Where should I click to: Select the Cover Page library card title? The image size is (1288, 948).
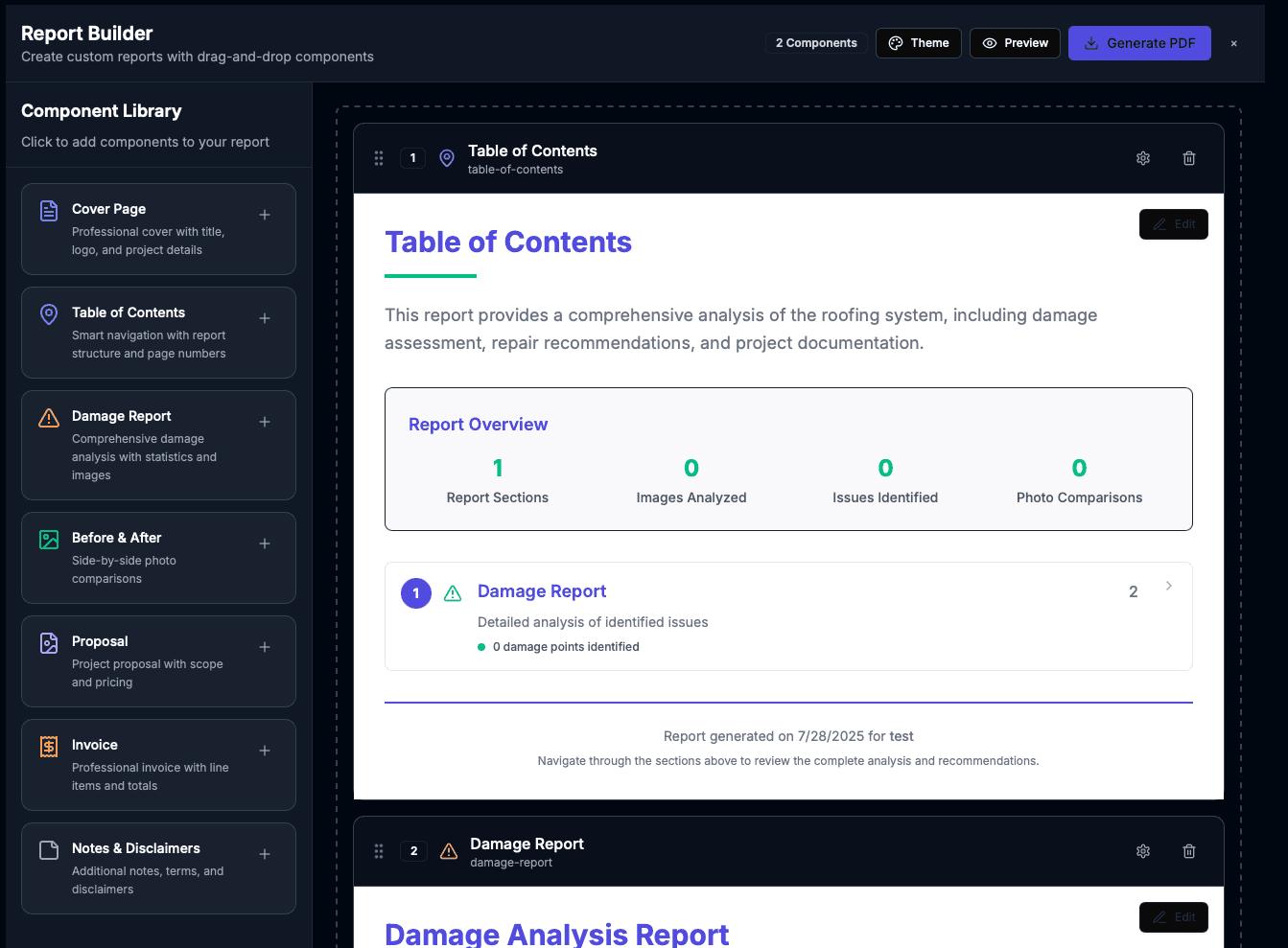(x=109, y=209)
